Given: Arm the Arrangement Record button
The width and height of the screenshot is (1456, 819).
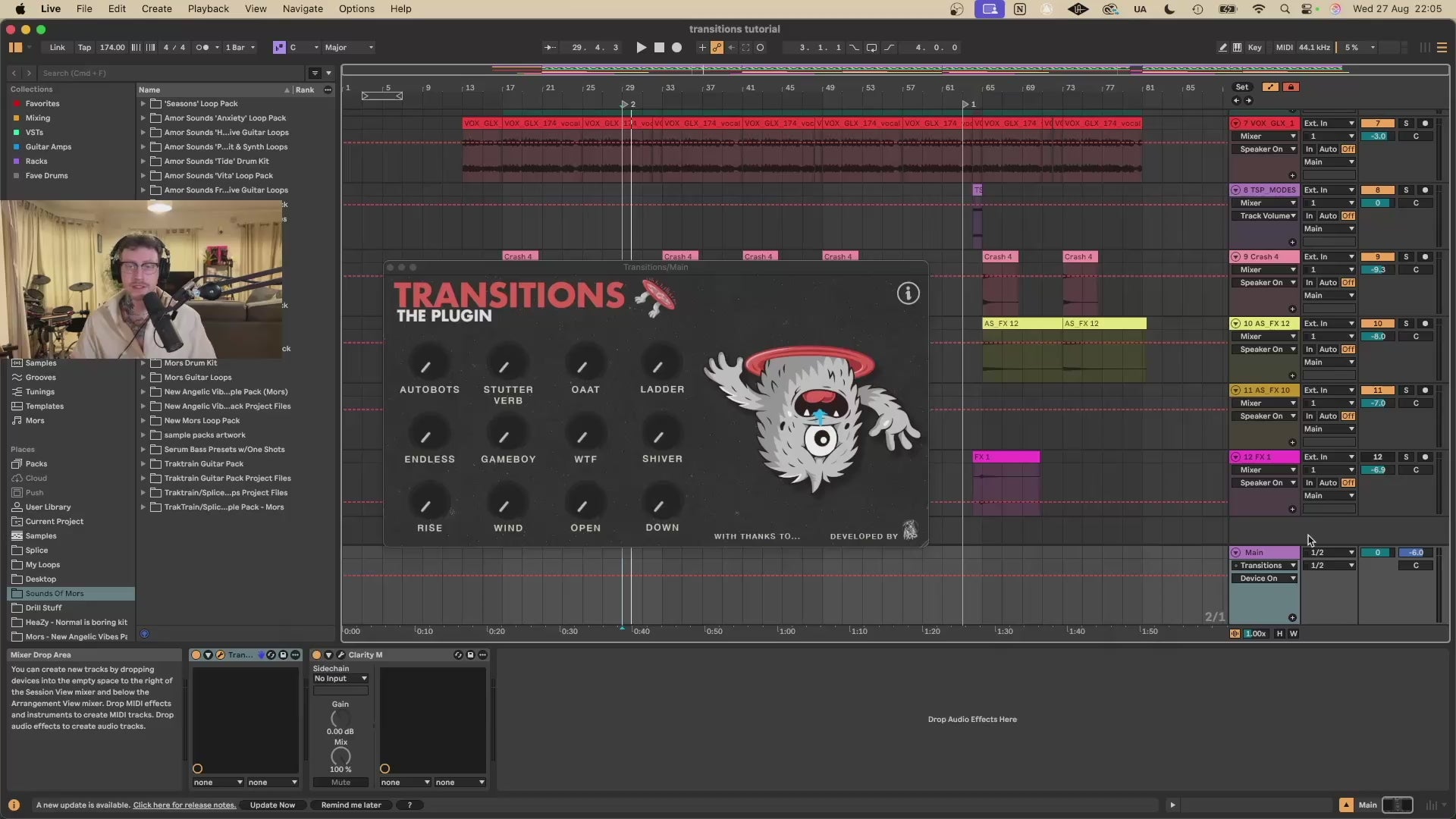Looking at the screenshot, I should 677,47.
